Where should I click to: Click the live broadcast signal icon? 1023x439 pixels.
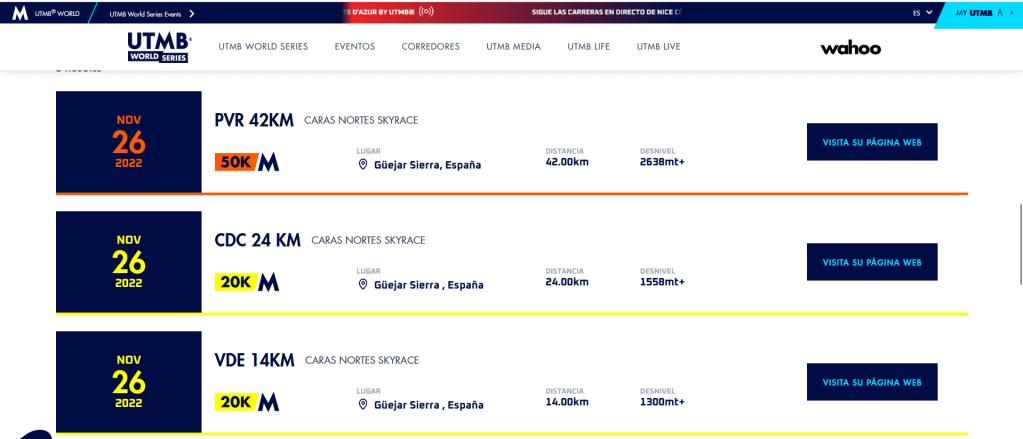426,13
